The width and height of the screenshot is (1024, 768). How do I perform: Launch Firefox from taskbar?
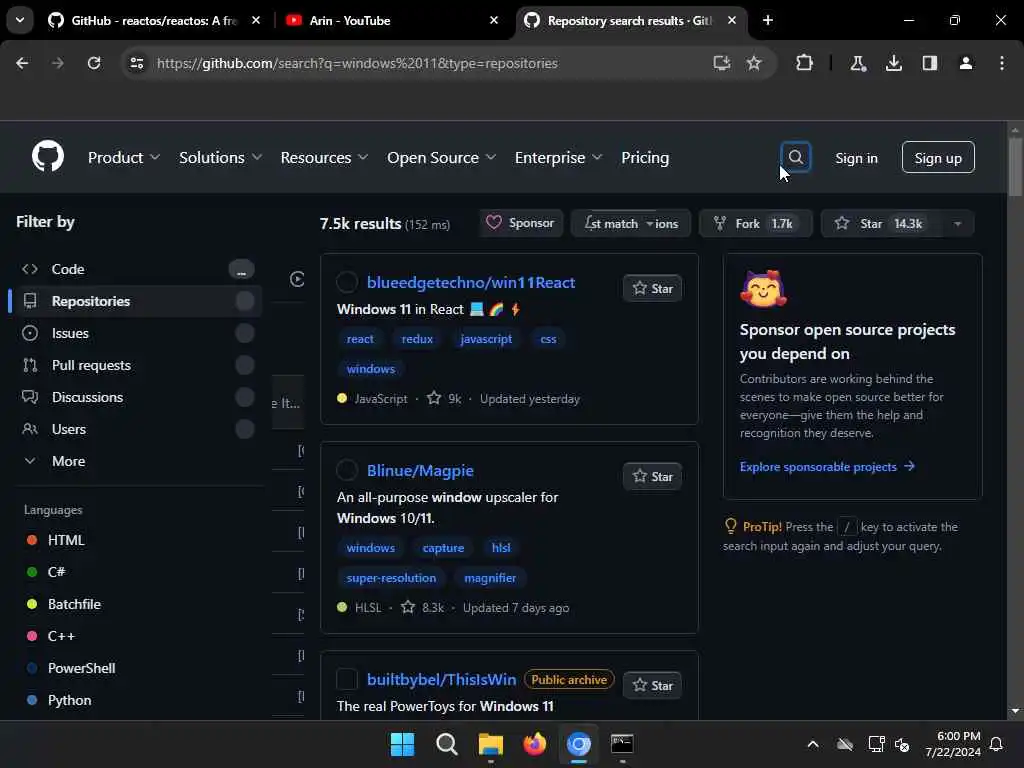click(534, 744)
